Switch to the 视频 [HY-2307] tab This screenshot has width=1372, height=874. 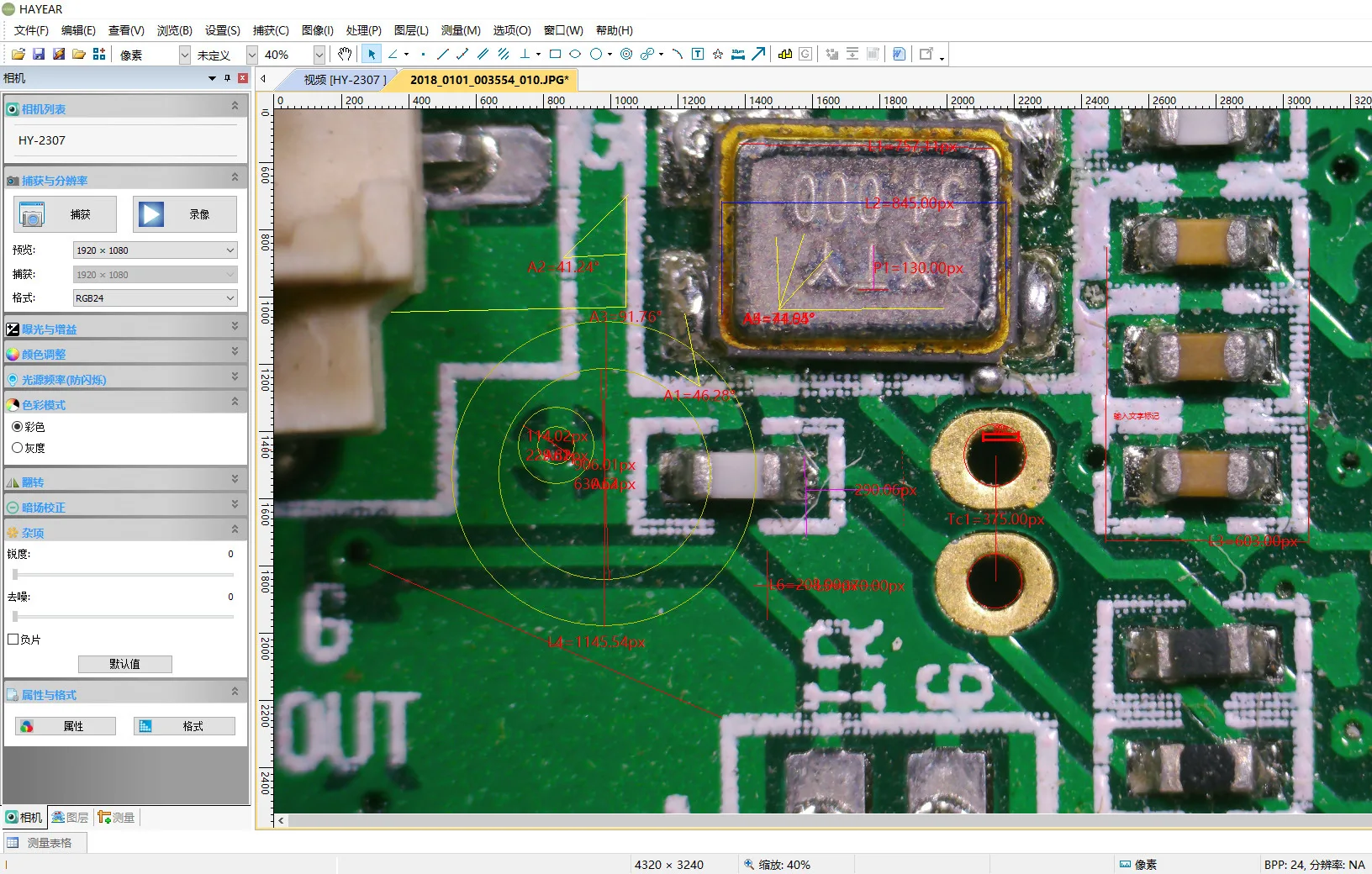coord(345,80)
